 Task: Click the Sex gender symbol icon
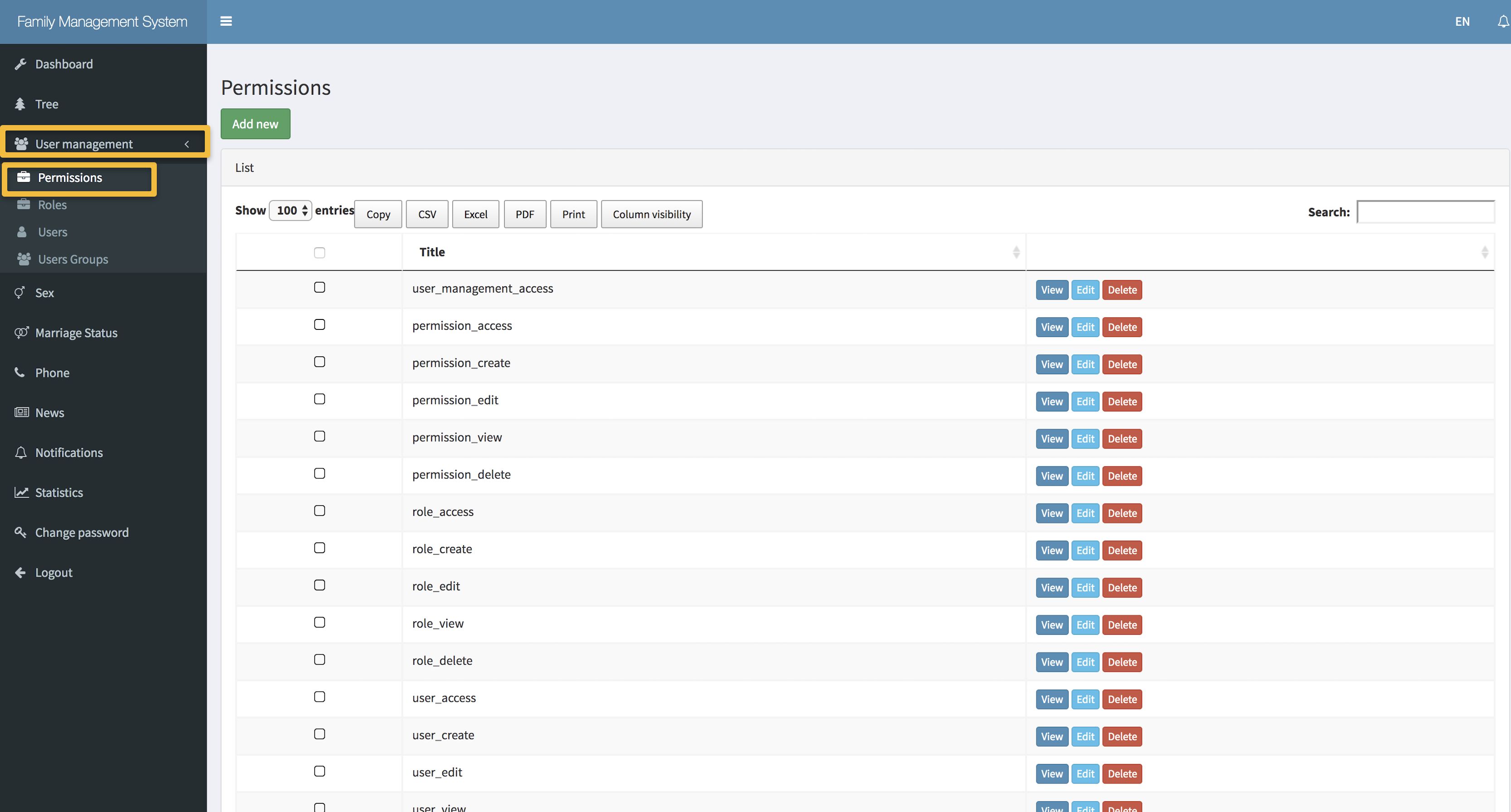coord(20,293)
